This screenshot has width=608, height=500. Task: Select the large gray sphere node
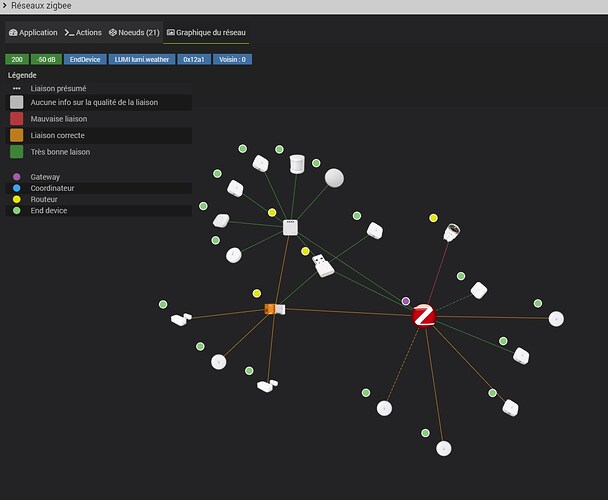pyautogui.click(x=334, y=178)
